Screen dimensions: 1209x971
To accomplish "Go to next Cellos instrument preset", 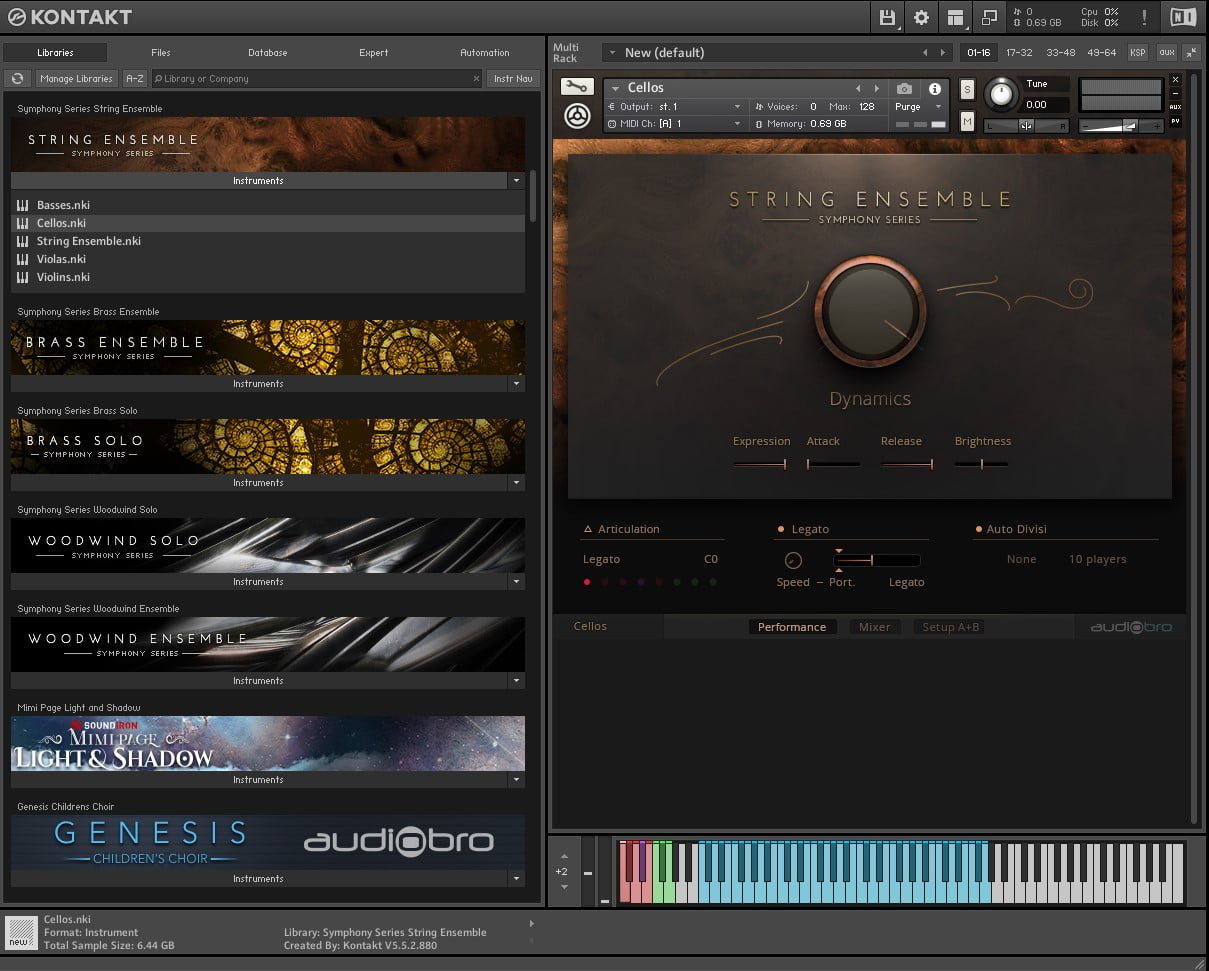I will coord(877,89).
